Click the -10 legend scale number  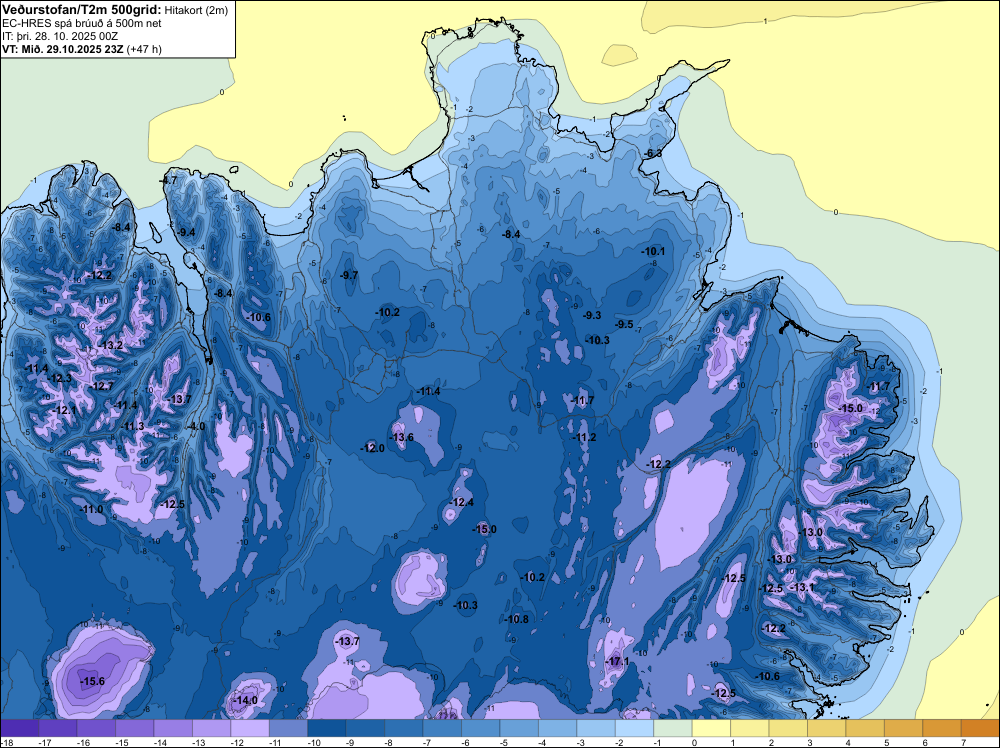point(314,742)
